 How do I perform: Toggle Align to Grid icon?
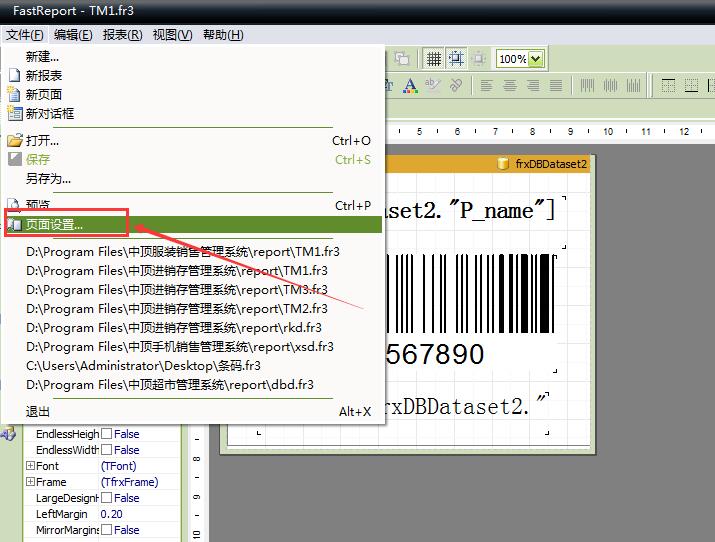[x=456, y=59]
